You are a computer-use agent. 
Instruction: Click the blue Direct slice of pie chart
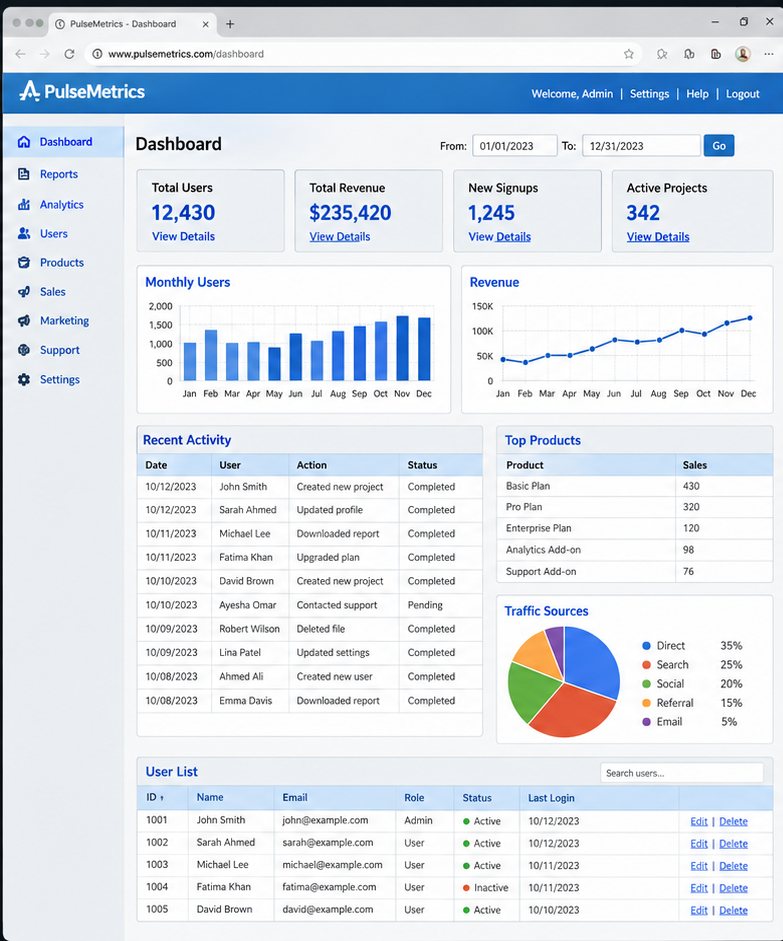coord(591,660)
